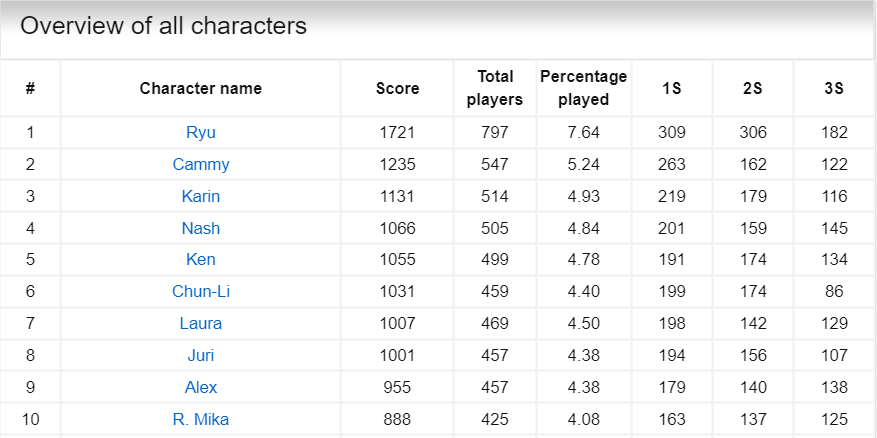
Task: Sort by the 3S column header
Action: click(834, 88)
